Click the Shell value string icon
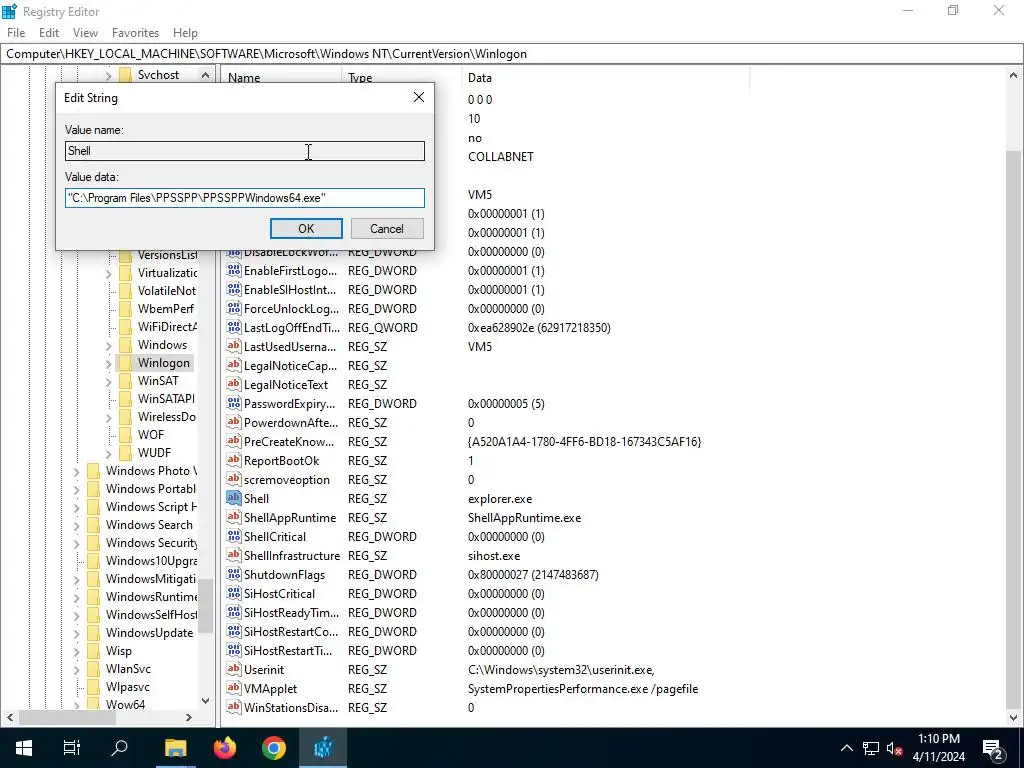 [x=233, y=498]
